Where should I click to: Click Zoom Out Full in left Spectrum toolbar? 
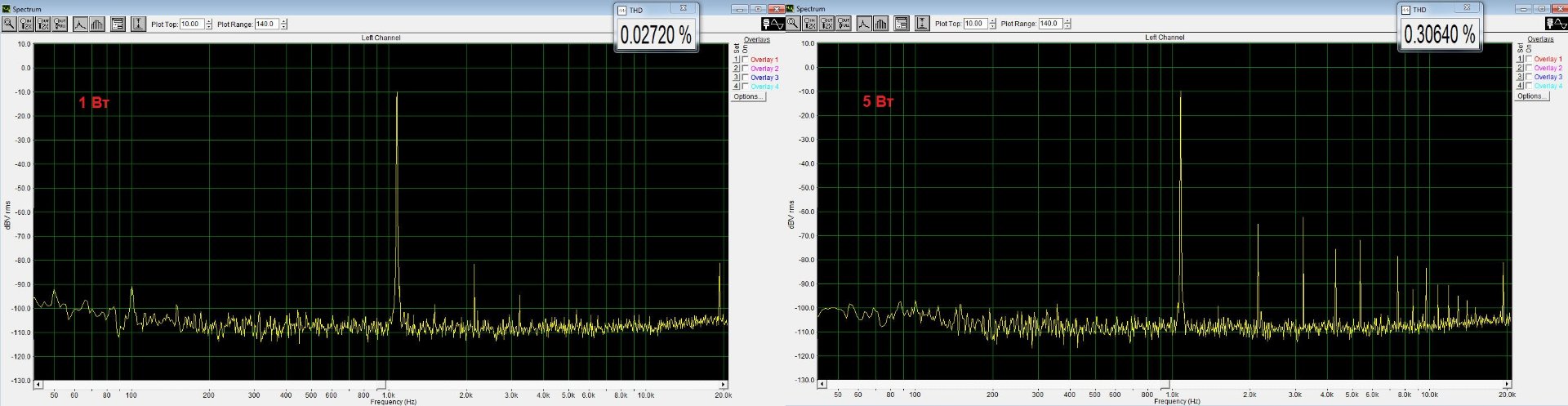60,24
